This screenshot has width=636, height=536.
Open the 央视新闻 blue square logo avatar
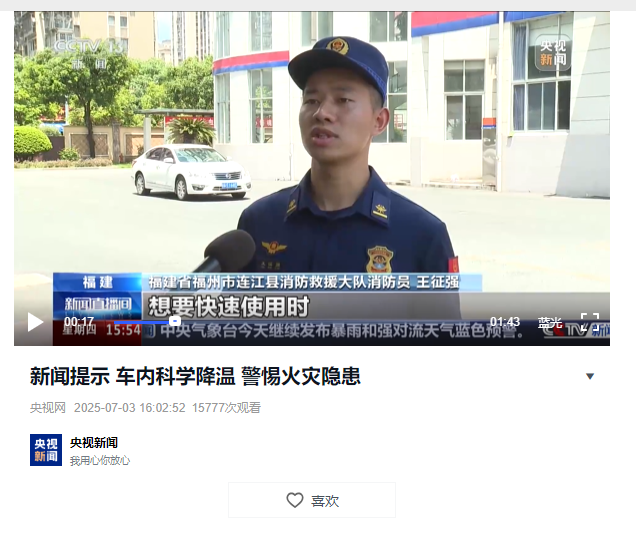click(x=46, y=450)
